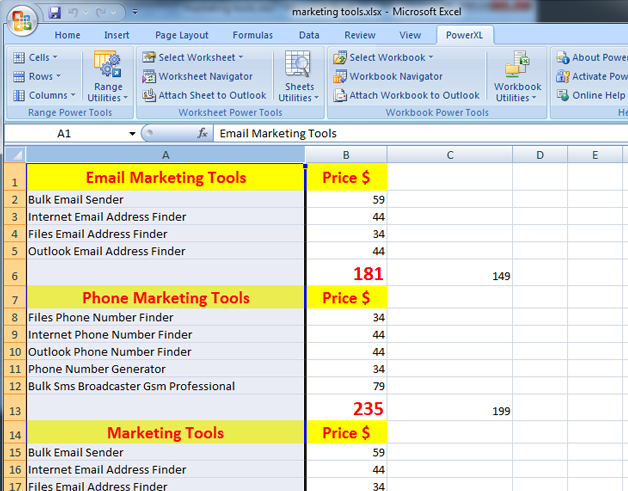Viewport: 628px width, 491px height.
Task: Click the cell containing 199
Action: [450, 408]
